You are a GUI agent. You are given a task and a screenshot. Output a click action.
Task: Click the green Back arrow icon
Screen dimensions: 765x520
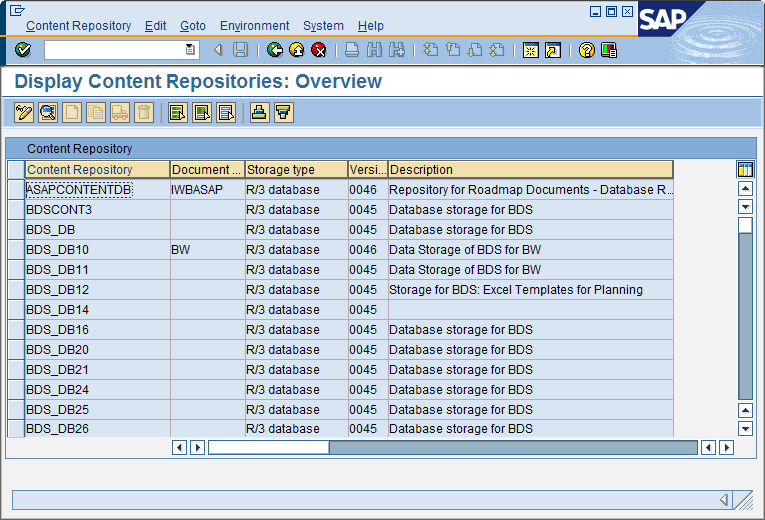tap(275, 50)
